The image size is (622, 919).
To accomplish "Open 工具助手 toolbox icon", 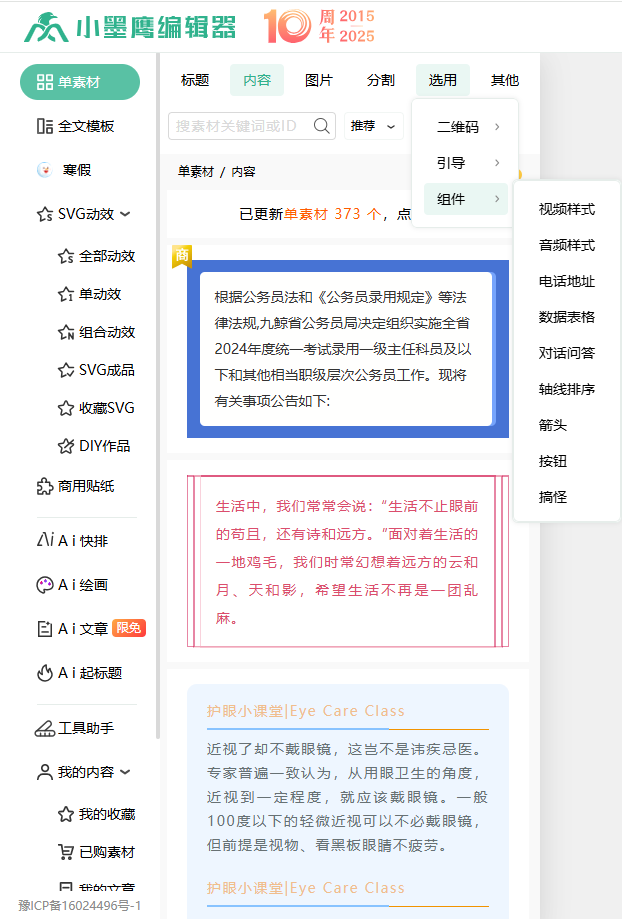I will tap(44, 728).
